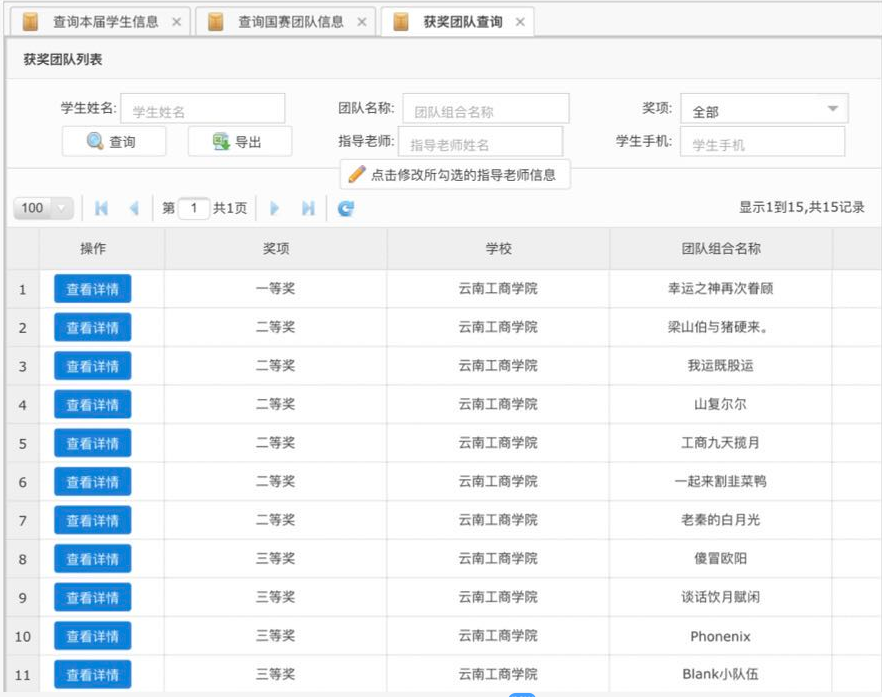Switch to 查询国赛团队信息 tab

290,22
